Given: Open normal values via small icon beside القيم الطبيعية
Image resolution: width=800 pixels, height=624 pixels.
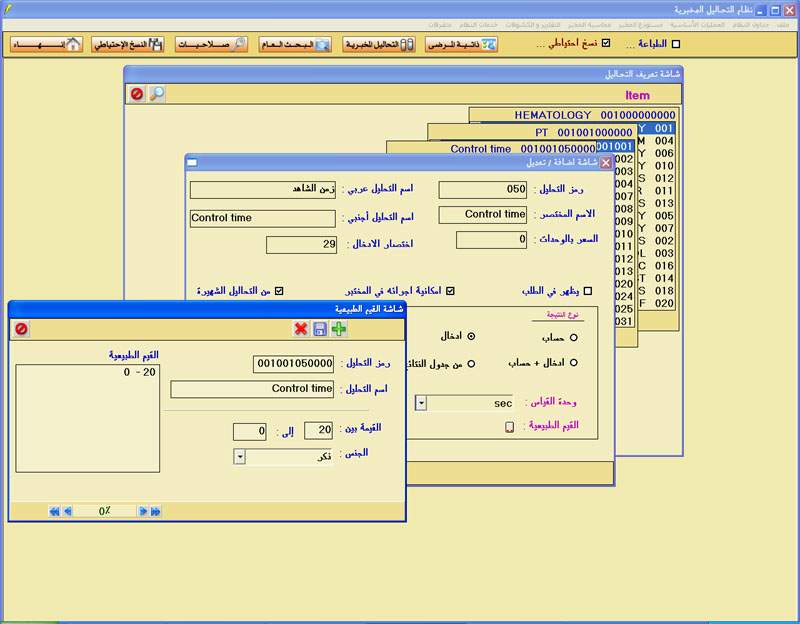Looking at the screenshot, I should tap(509, 427).
